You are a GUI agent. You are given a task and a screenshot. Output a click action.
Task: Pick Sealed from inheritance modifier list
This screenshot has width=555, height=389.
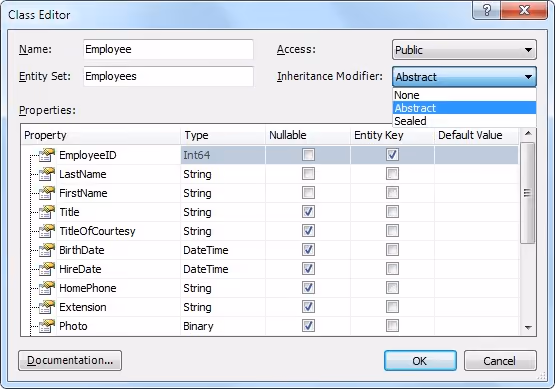[x=464, y=121]
